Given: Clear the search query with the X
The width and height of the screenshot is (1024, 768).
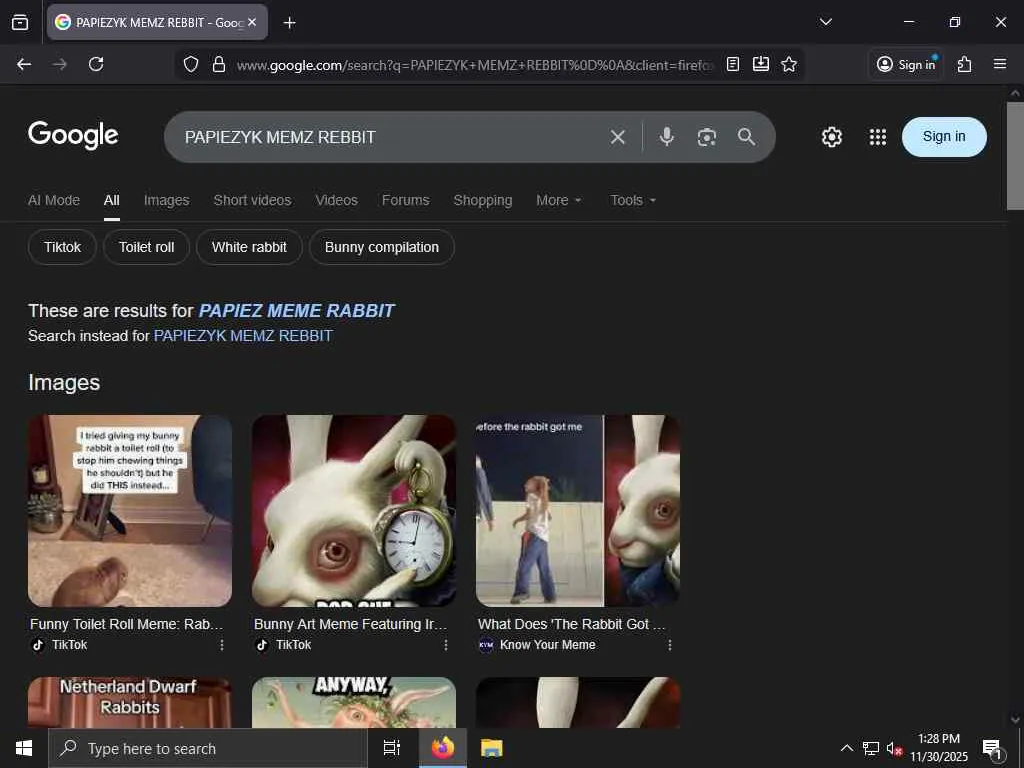Looking at the screenshot, I should pos(617,137).
